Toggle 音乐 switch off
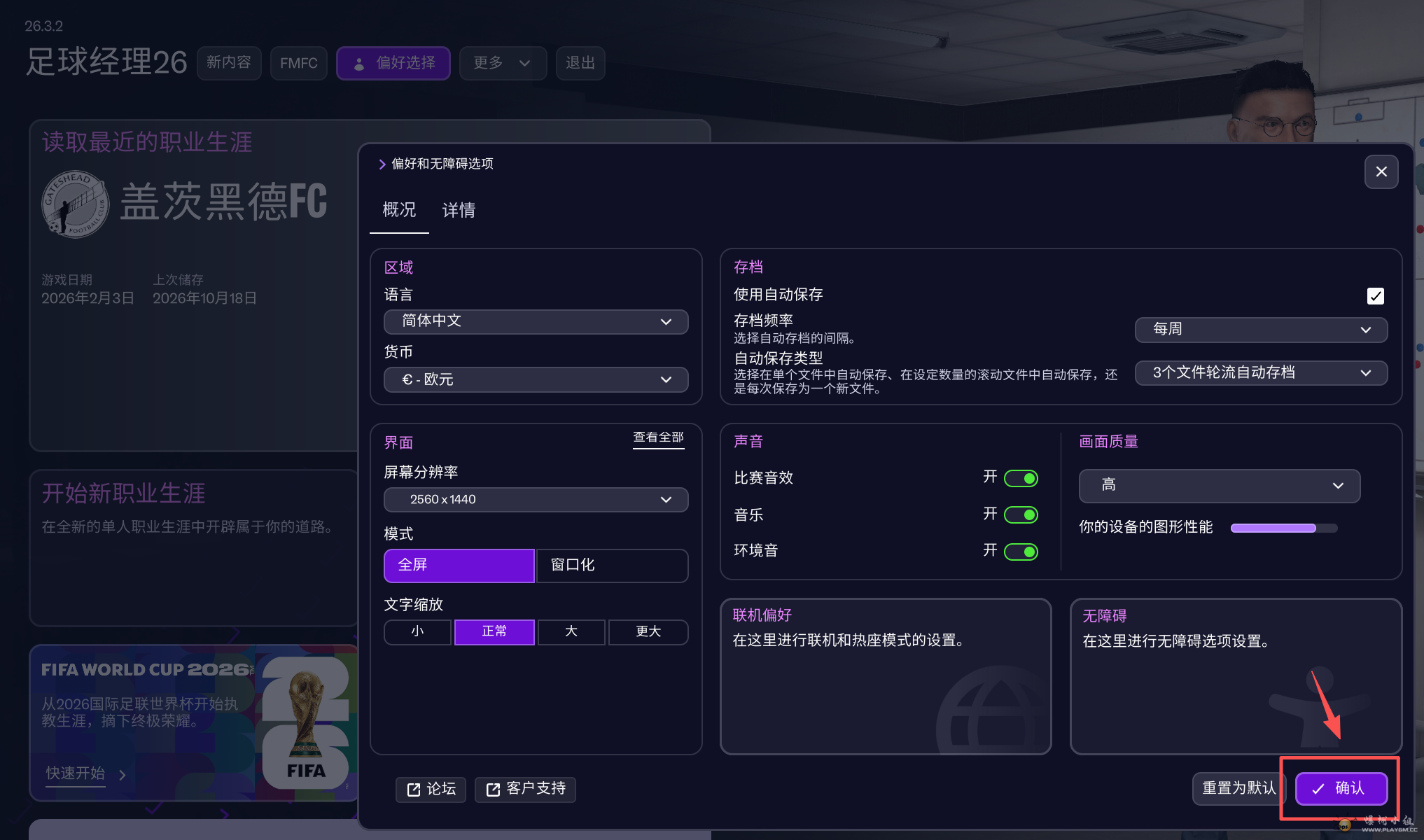Viewport: 1424px width, 840px height. tap(1021, 514)
